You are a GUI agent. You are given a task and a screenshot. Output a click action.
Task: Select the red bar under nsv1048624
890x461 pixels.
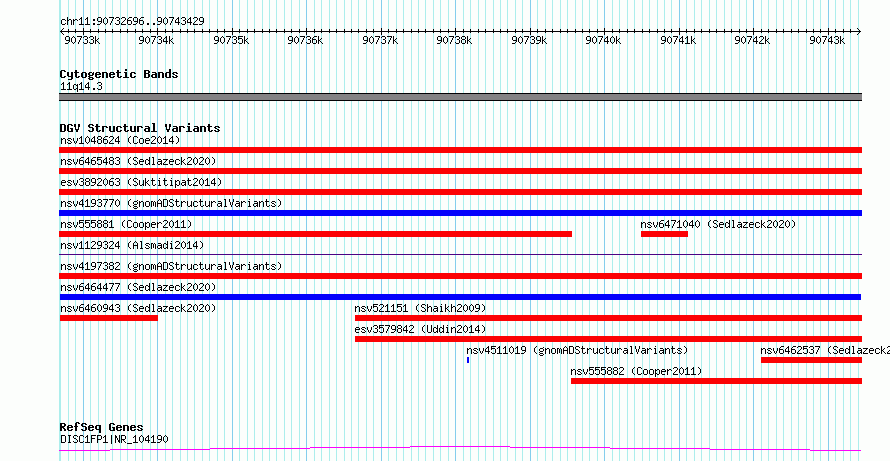click(460, 150)
